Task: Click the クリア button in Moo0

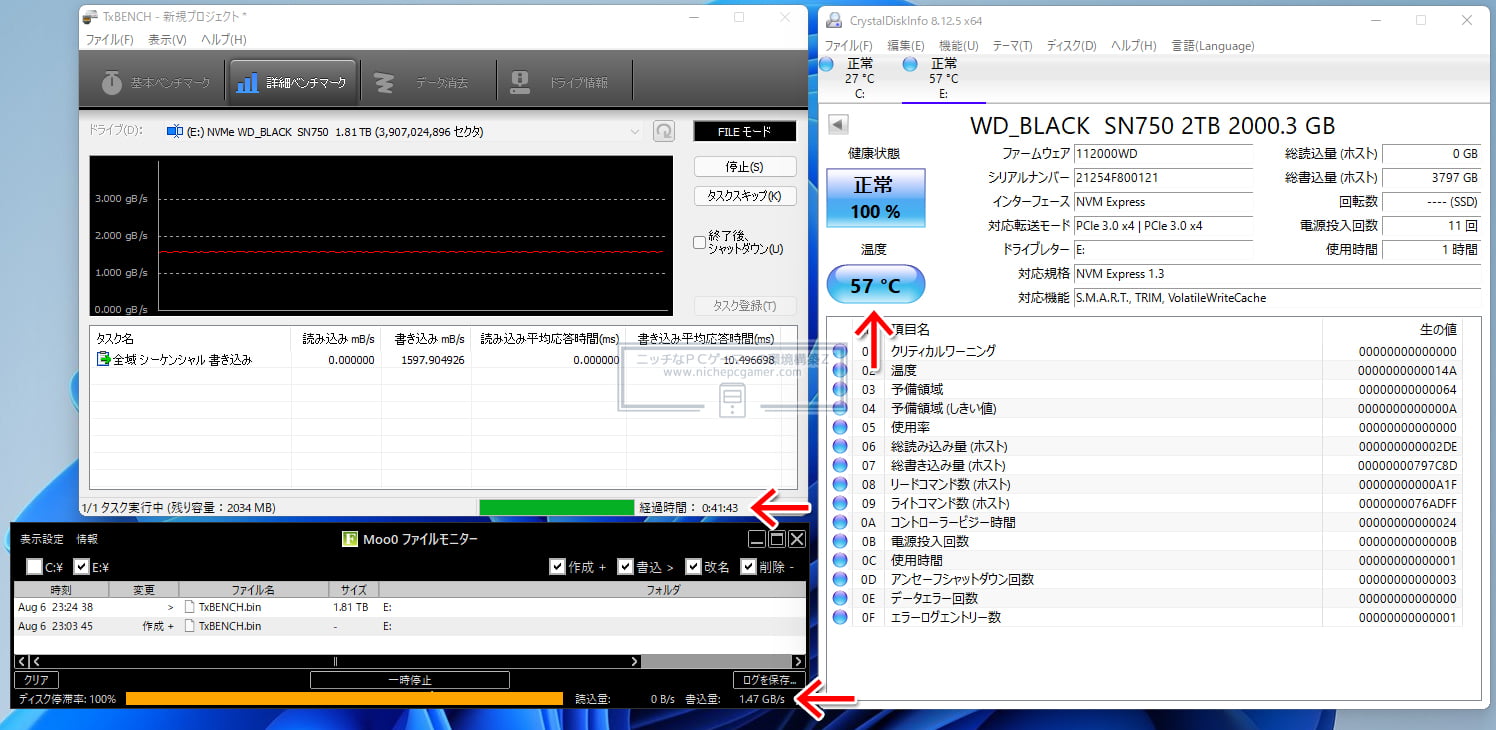Action: [37, 680]
